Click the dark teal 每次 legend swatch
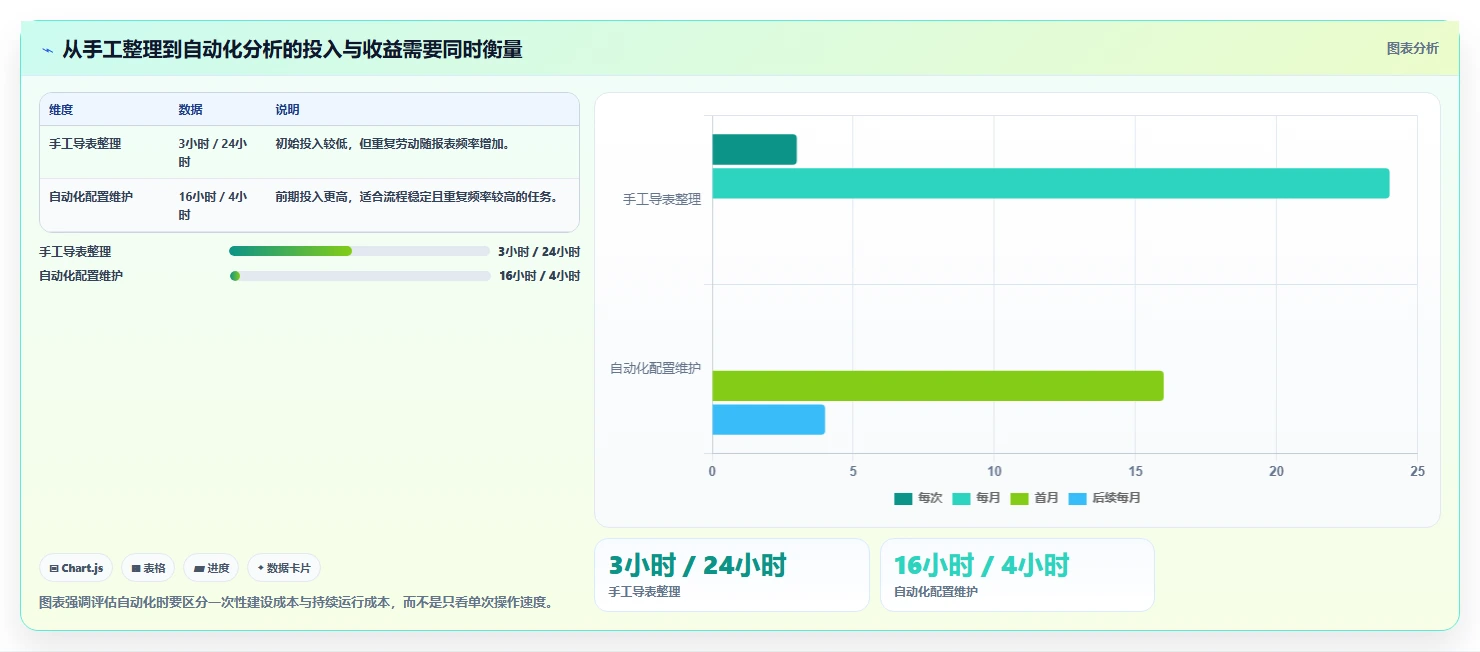The width and height of the screenshot is (1480, 652). (903, 498)
